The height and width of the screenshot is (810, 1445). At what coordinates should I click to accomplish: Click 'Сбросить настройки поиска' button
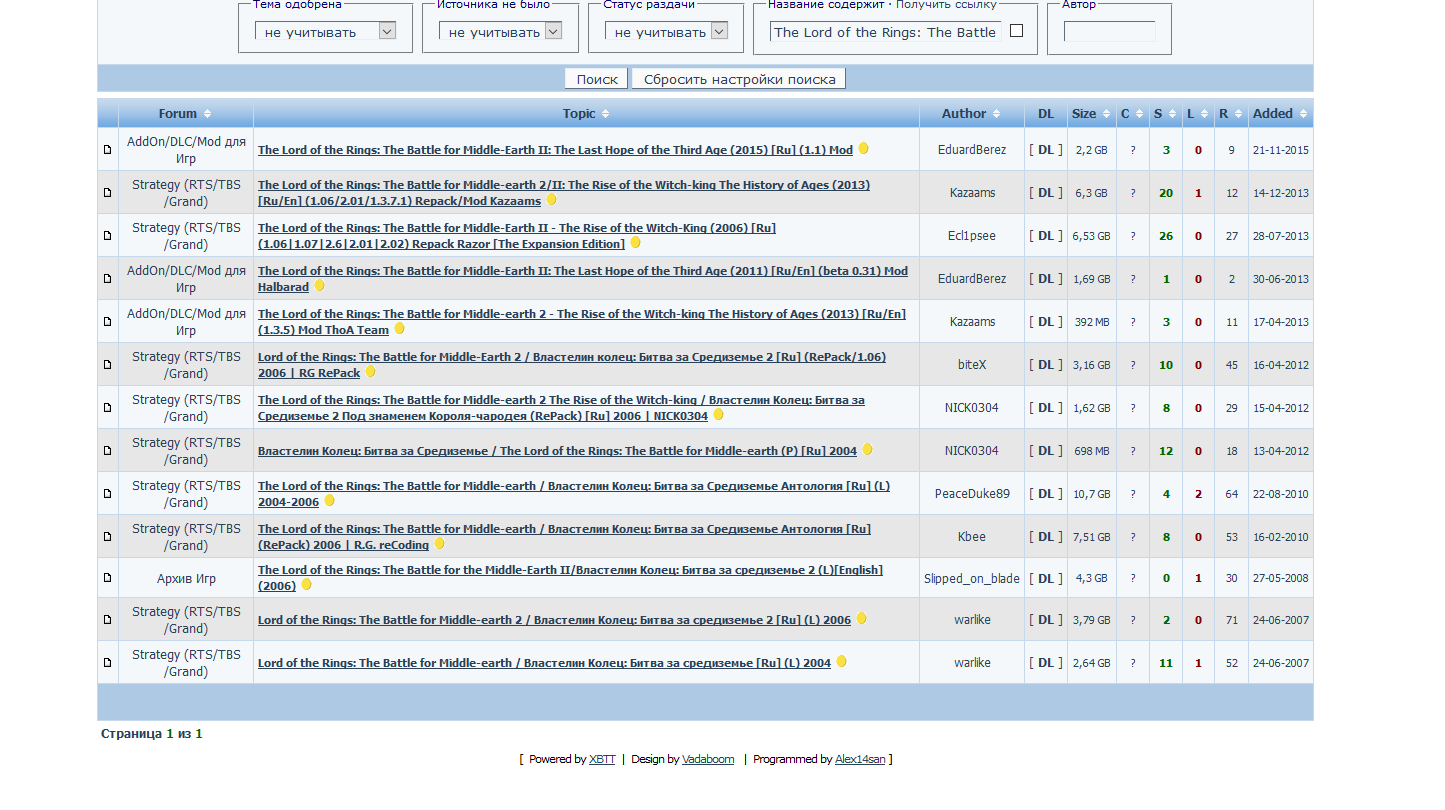point(739,79)
